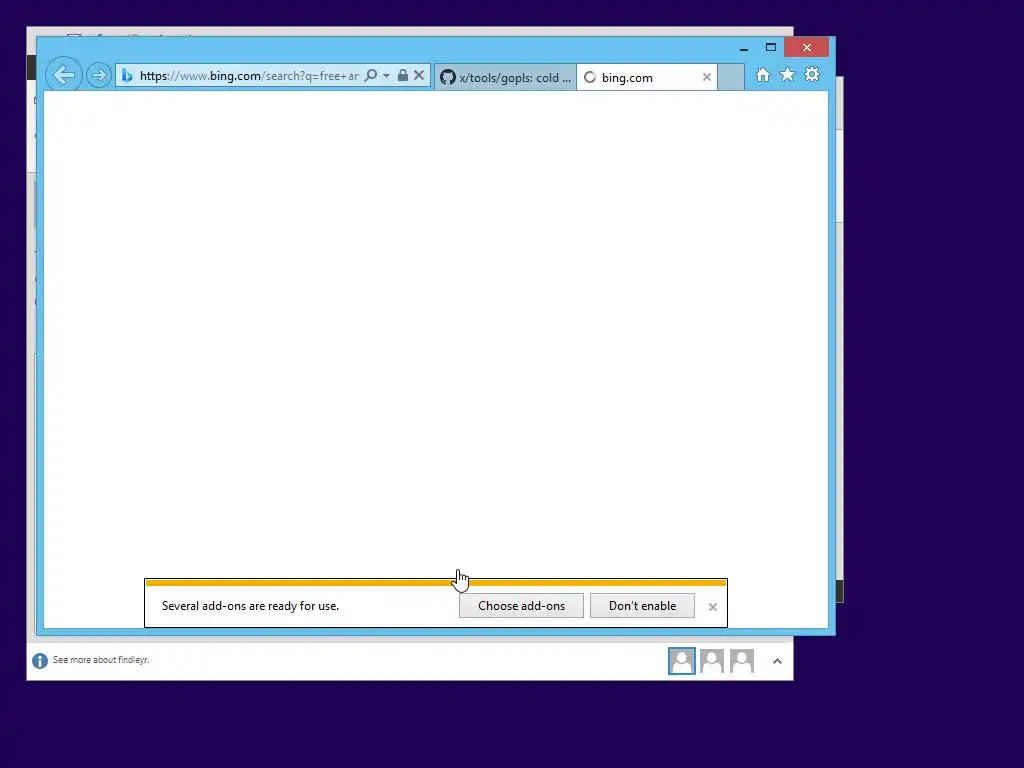Click the Choose add-ons button
The image size is (1024, 768).
click(x=521, y=605)
